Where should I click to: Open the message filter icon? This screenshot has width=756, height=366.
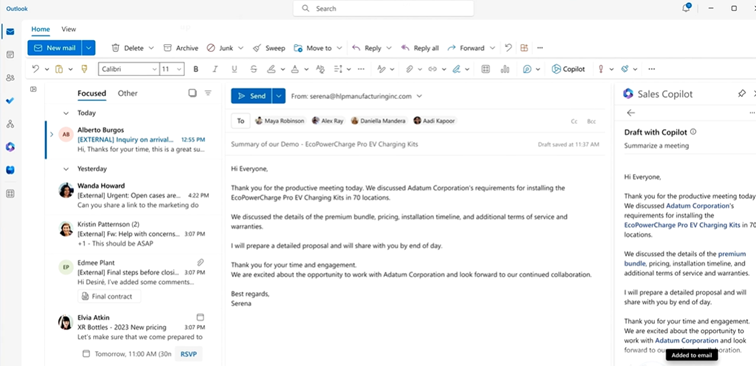click(208, 93)
